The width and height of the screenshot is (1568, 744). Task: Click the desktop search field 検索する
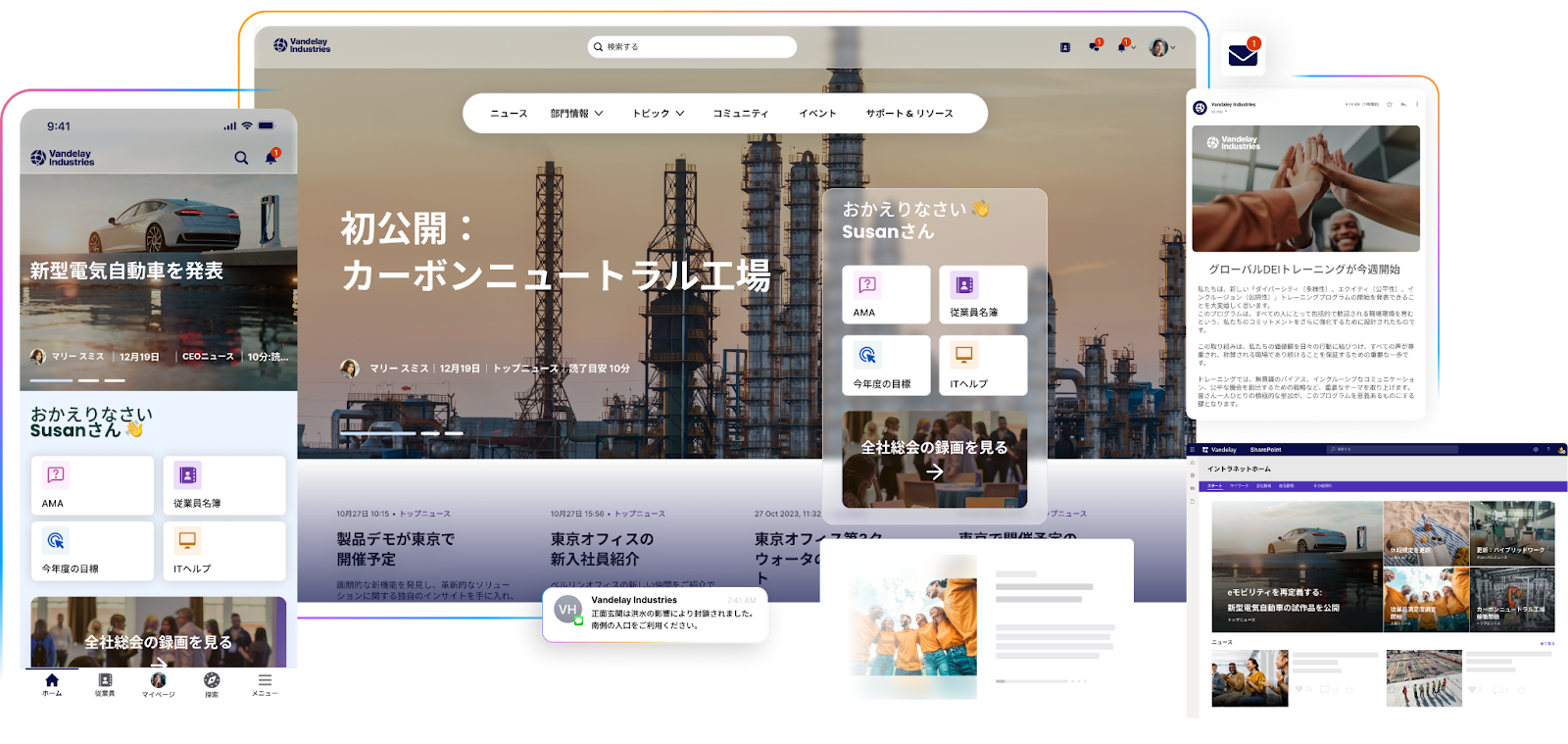coord(692,47)
